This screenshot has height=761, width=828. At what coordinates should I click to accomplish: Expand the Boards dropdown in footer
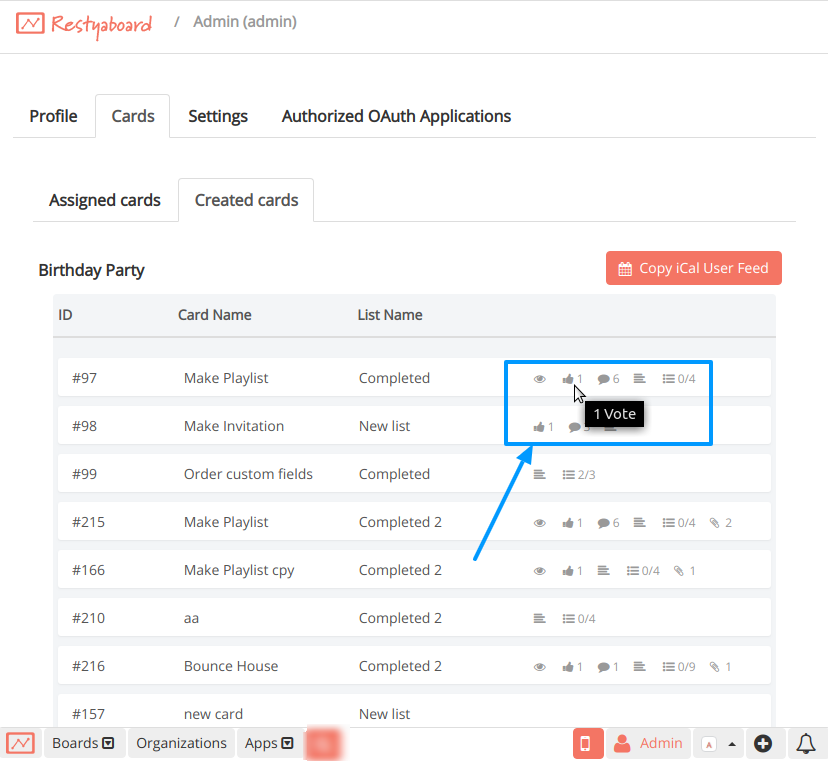coord(83,743)
